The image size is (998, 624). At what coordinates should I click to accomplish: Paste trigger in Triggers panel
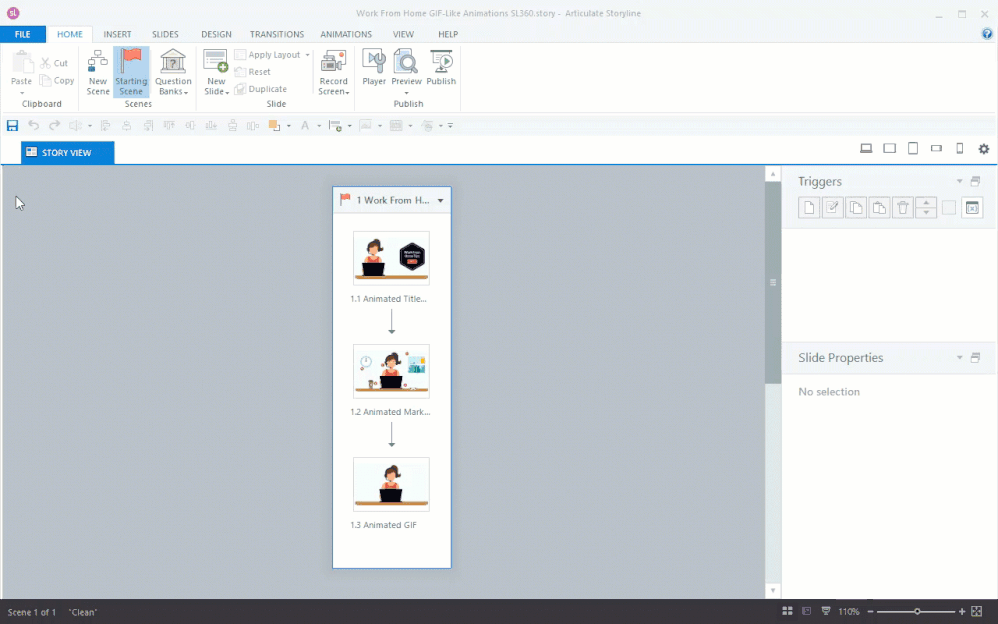(x=879, y=208)
